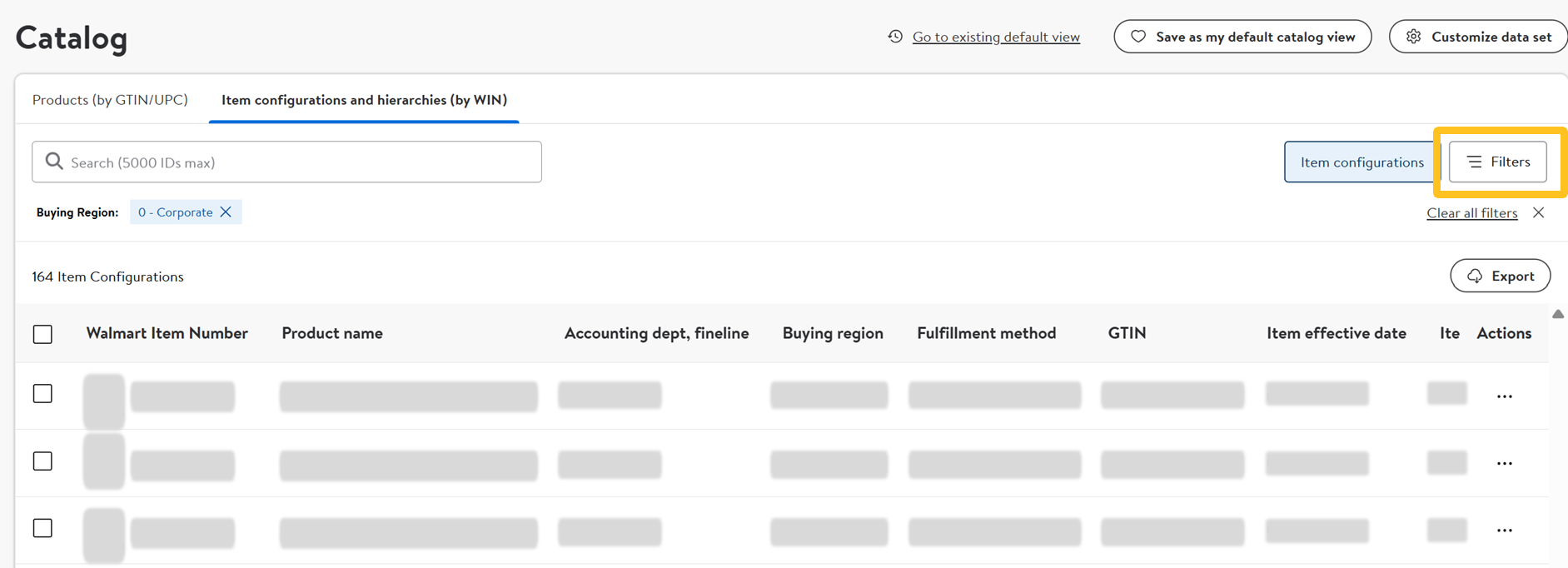The height and width of the screenshot is (568, 1568).
Task: Open the Filters panel
Action: click(1497, 162)
